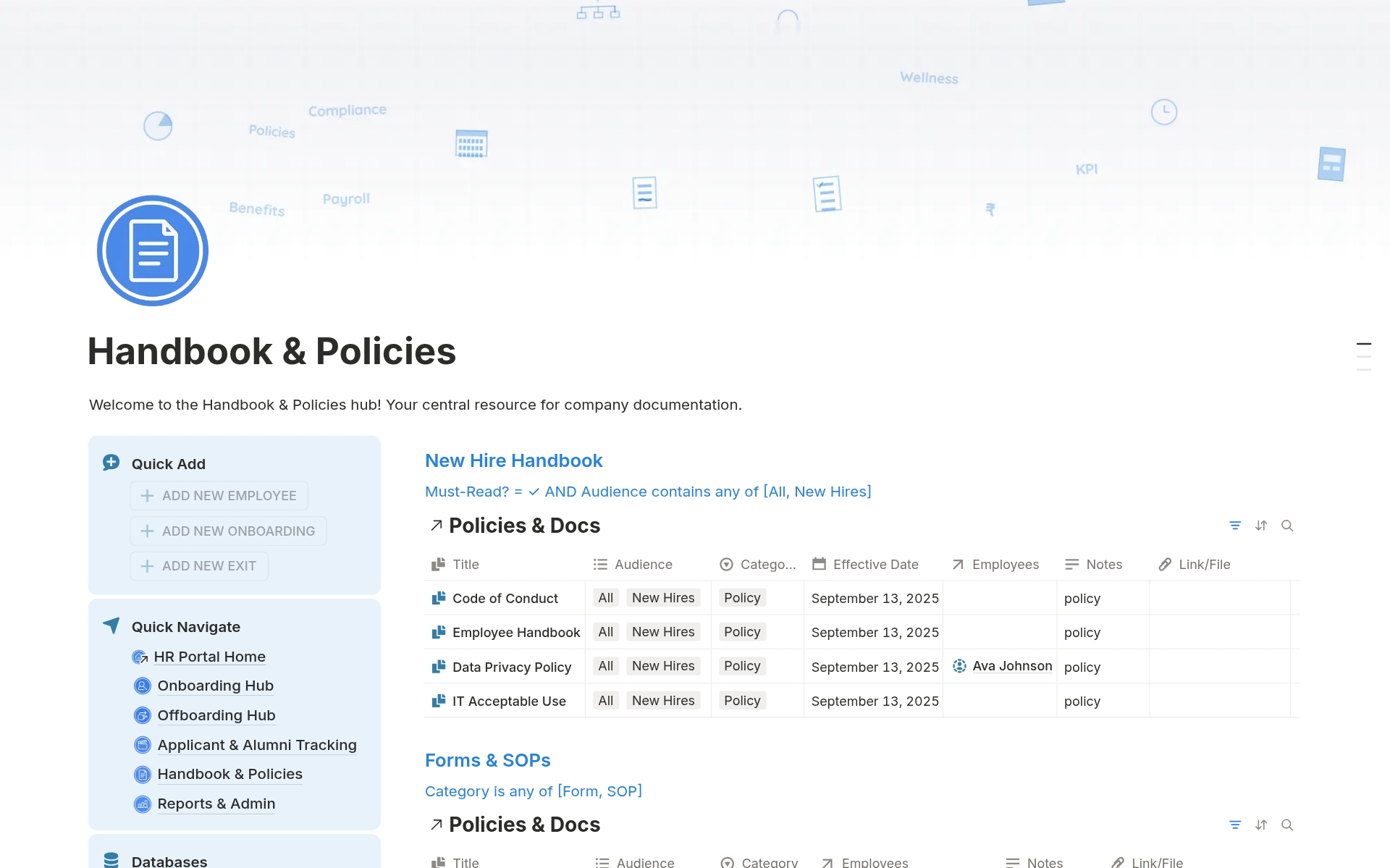Screen dimensions: 1390x868
Task: Click the All tag in IT Acceptable Use row
Action: 606,701
